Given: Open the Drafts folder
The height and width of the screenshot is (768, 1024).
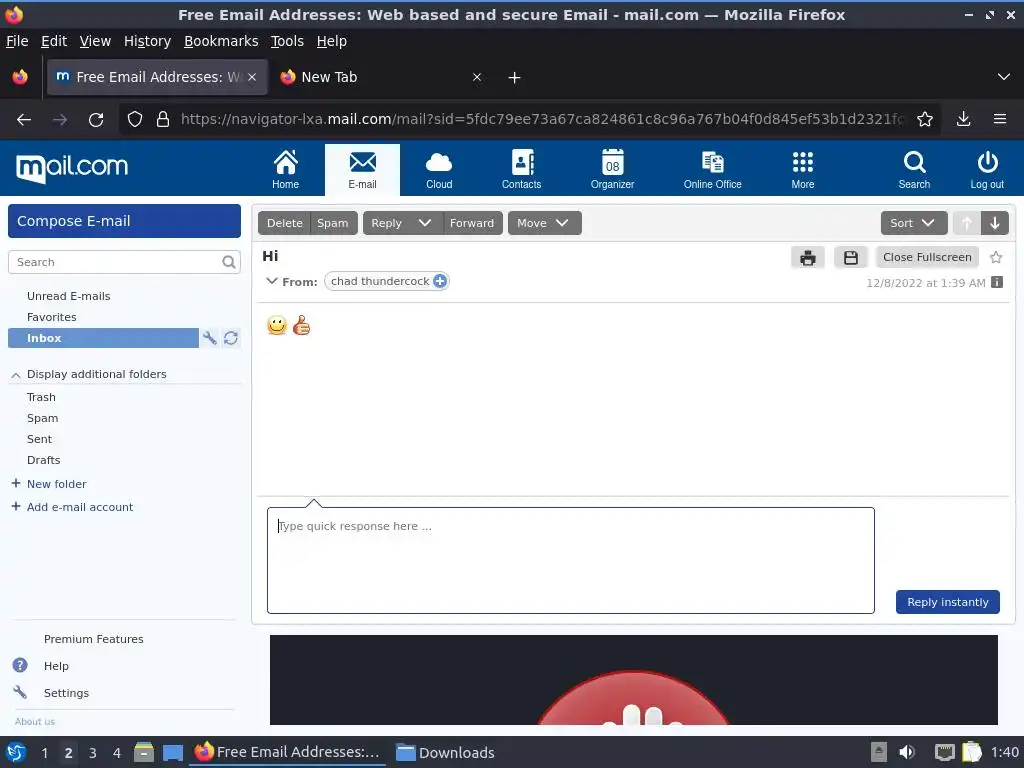Looking at the screenshot, I should tap(44, 460).
